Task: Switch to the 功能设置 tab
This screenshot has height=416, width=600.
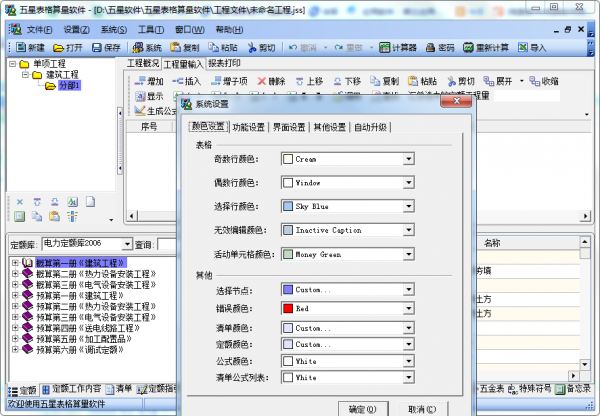Action: (249, 127)
